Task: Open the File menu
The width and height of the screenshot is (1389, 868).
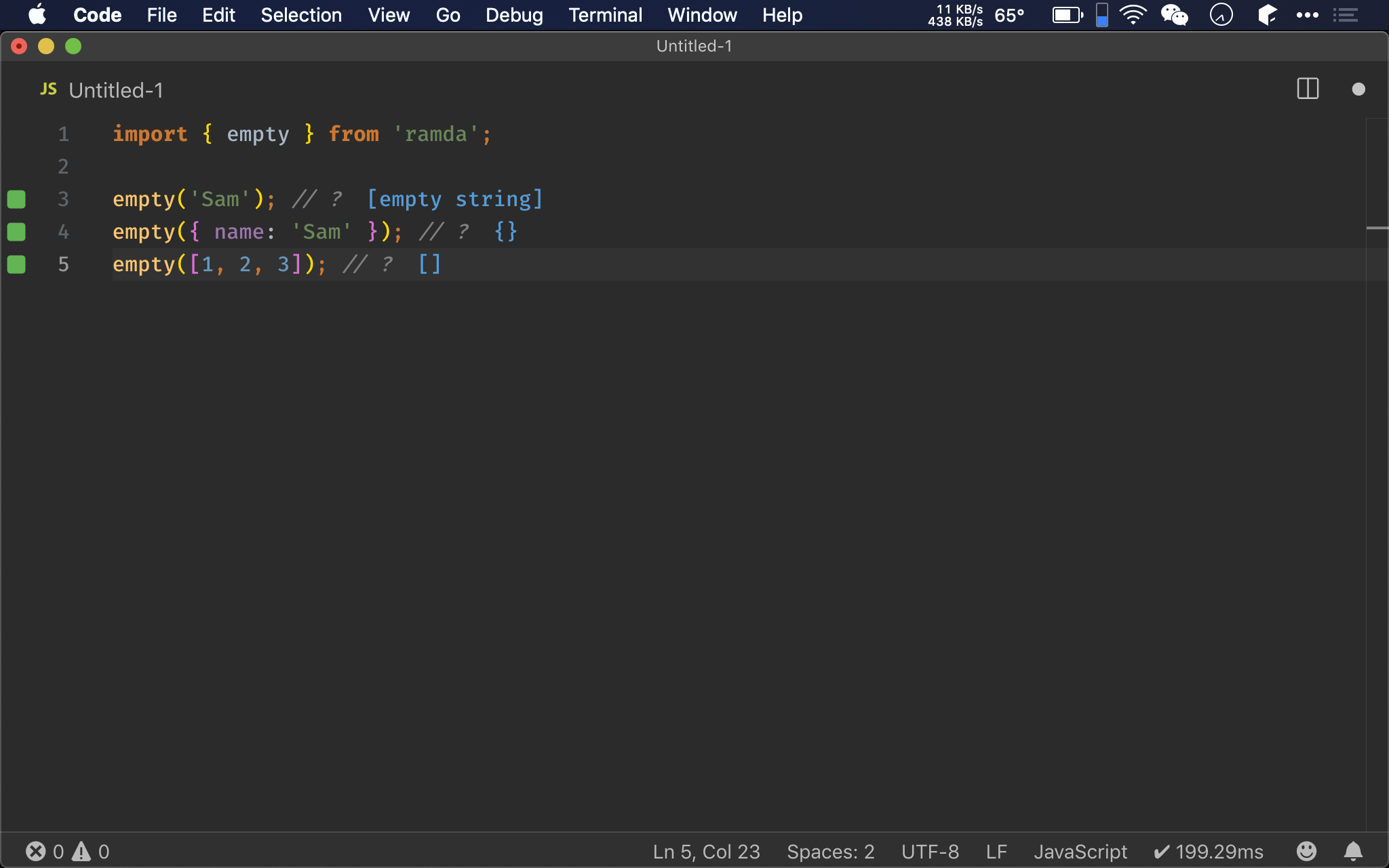Action: (161, 15)
